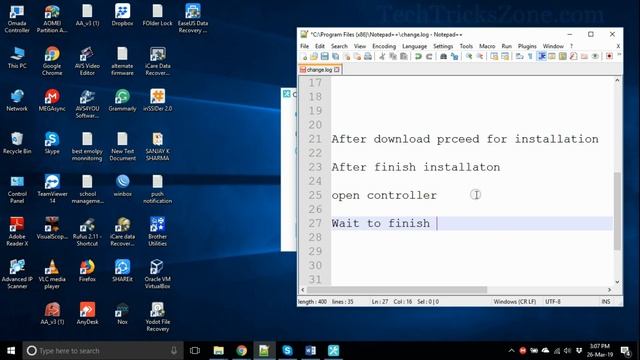Click the 'Type here to search' taskbar box
This screenshot has height=360, width=640.
[x=103, y=350]
